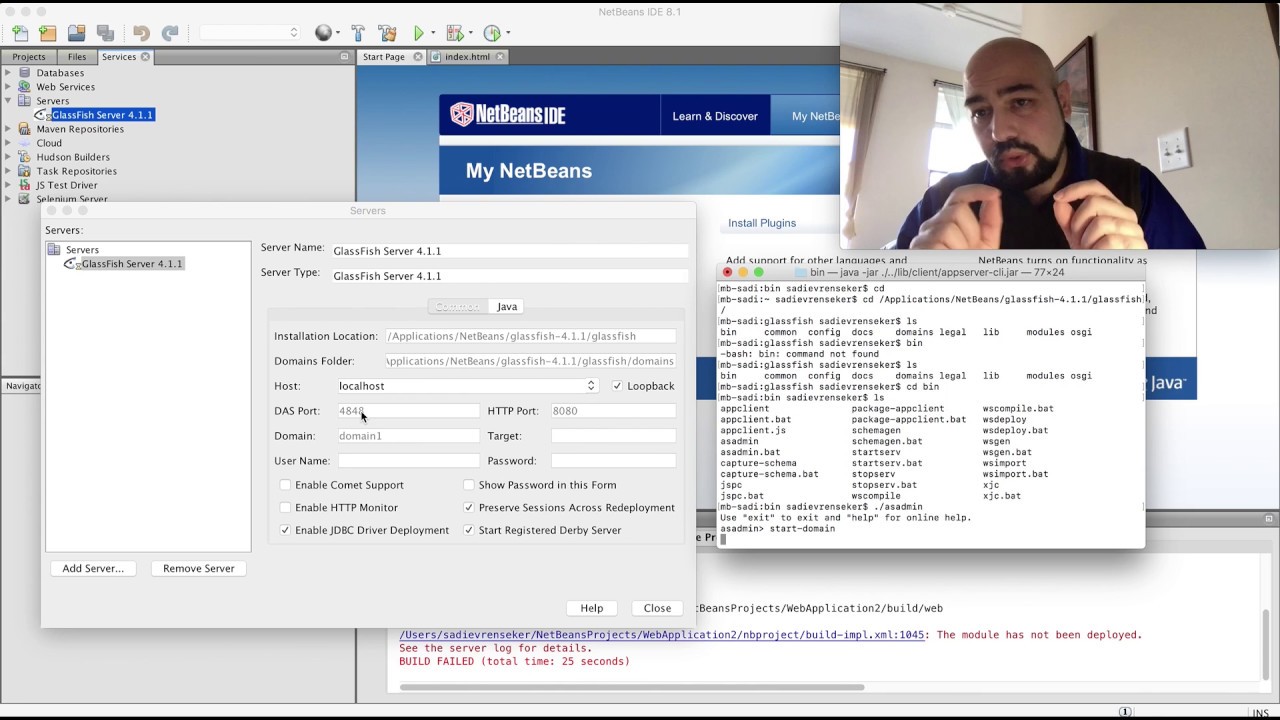1280x720 pixels.
Task: Click the User Name input field
Action: tap(409, 461)
